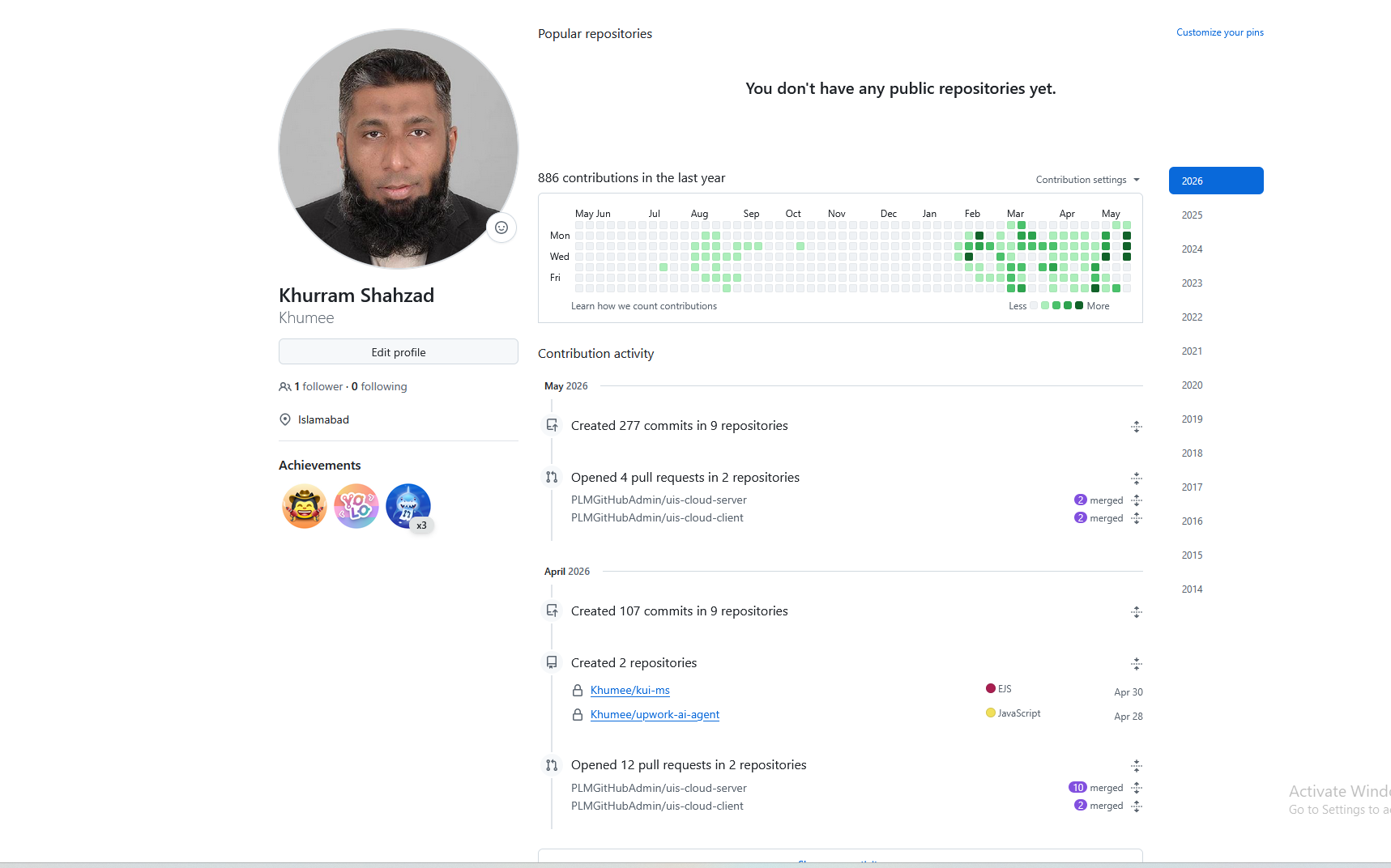Click the set status smiley icon
The image size is (1391, 868).
[501, 228]
